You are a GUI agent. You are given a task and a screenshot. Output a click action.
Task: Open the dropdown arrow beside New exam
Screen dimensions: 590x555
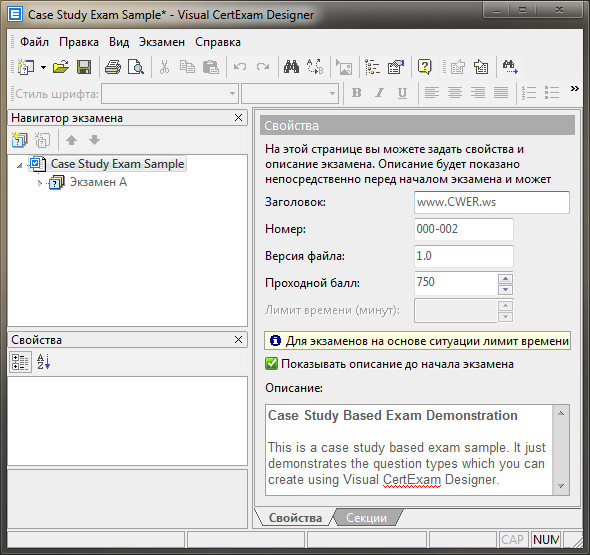point(43,67)
